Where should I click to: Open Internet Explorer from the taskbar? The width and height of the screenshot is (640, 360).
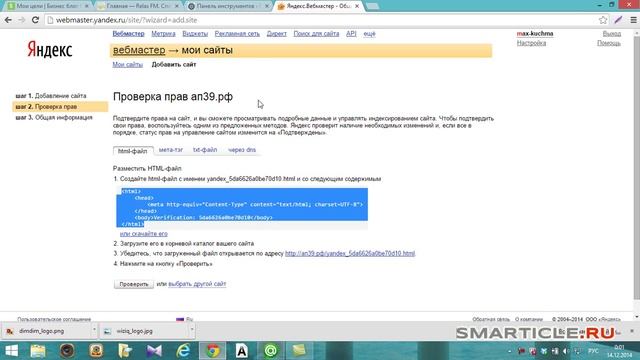pyautogui.click(x=183, y=351)
